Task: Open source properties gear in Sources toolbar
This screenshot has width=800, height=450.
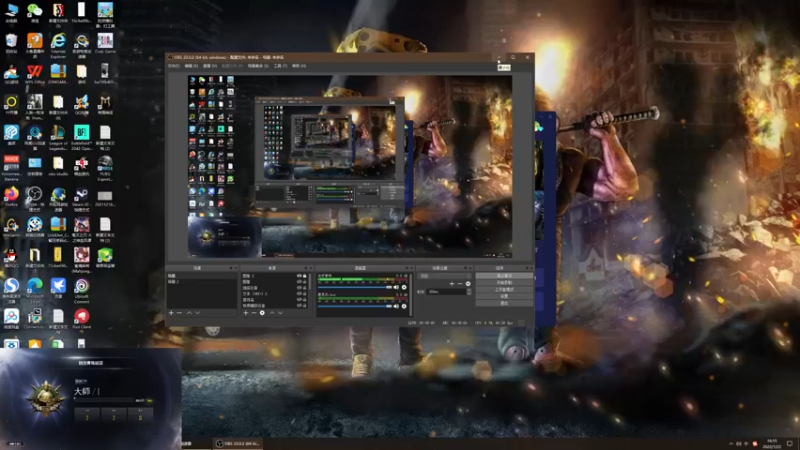Action: tap(262, 313)
